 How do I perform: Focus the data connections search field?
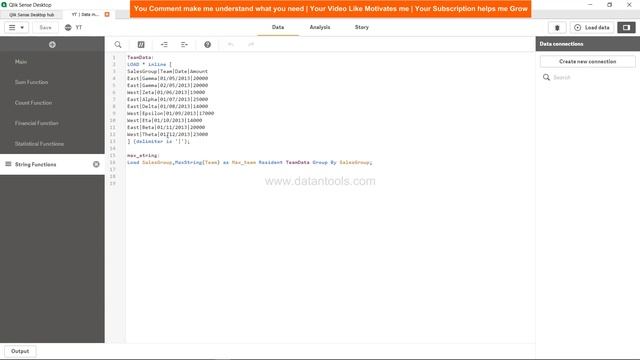(x=593, y=77)
